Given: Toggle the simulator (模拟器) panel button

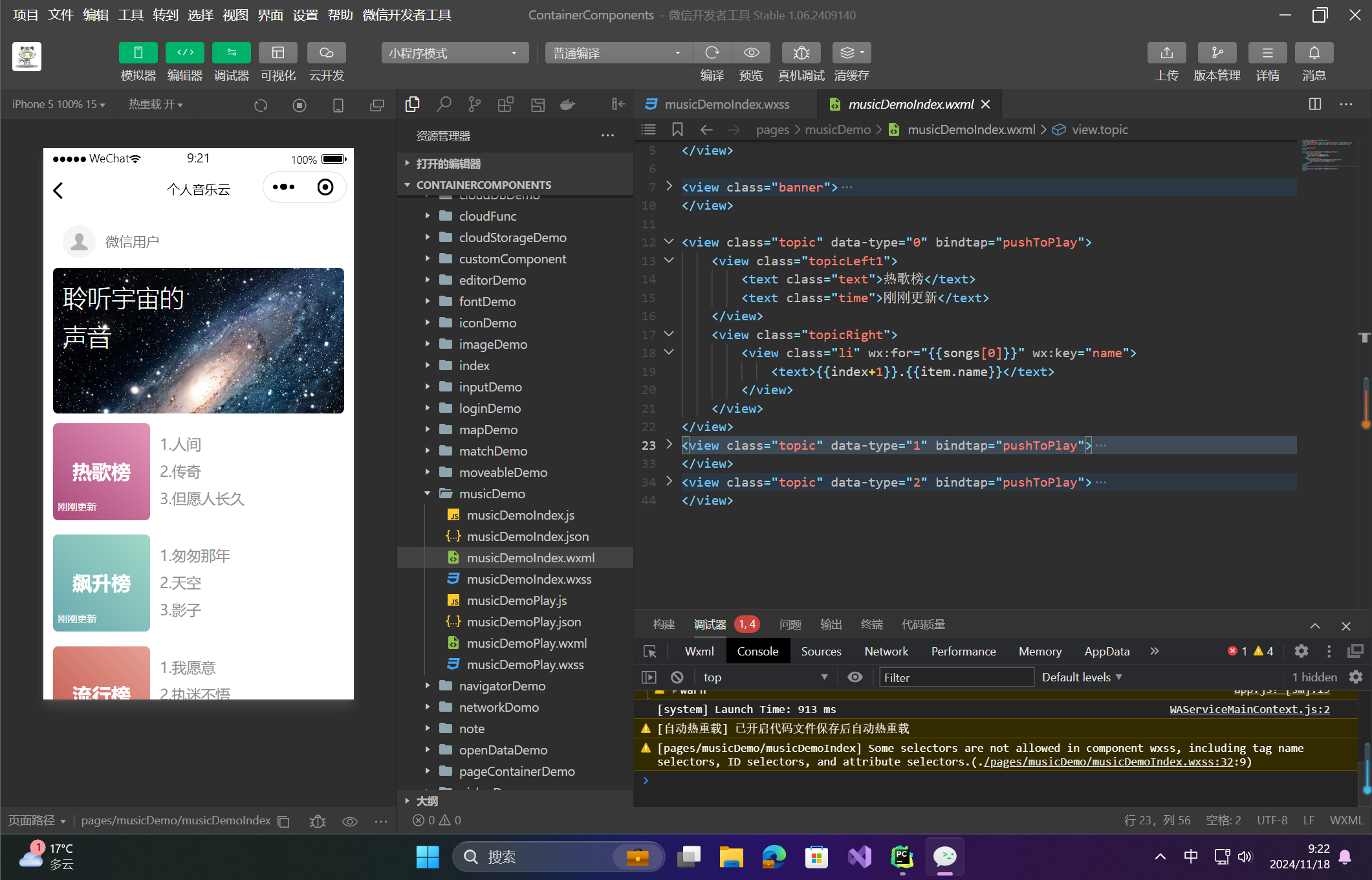Looking at the screenshot, I should 138,53.
